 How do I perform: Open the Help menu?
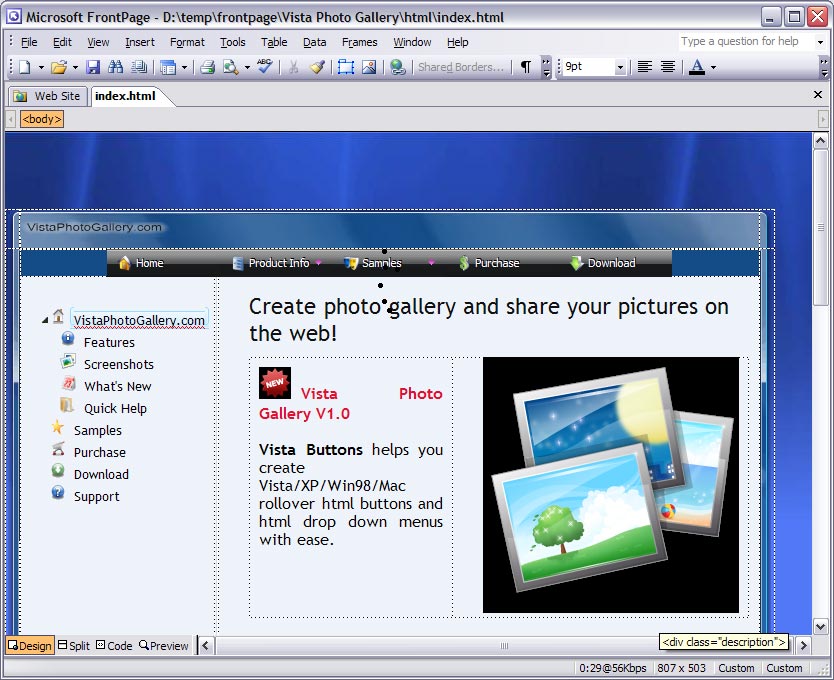(457, 42)
